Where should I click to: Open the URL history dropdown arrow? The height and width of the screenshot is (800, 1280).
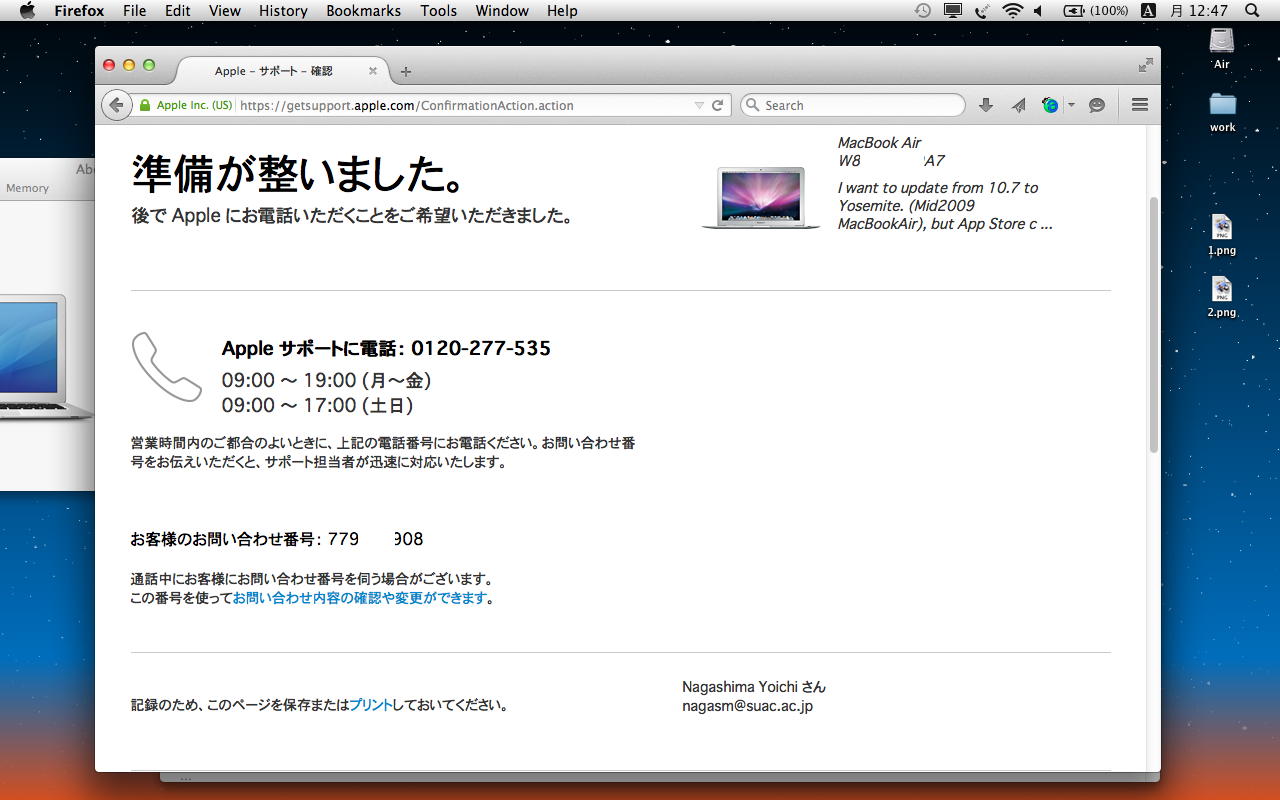click(699, 105)
